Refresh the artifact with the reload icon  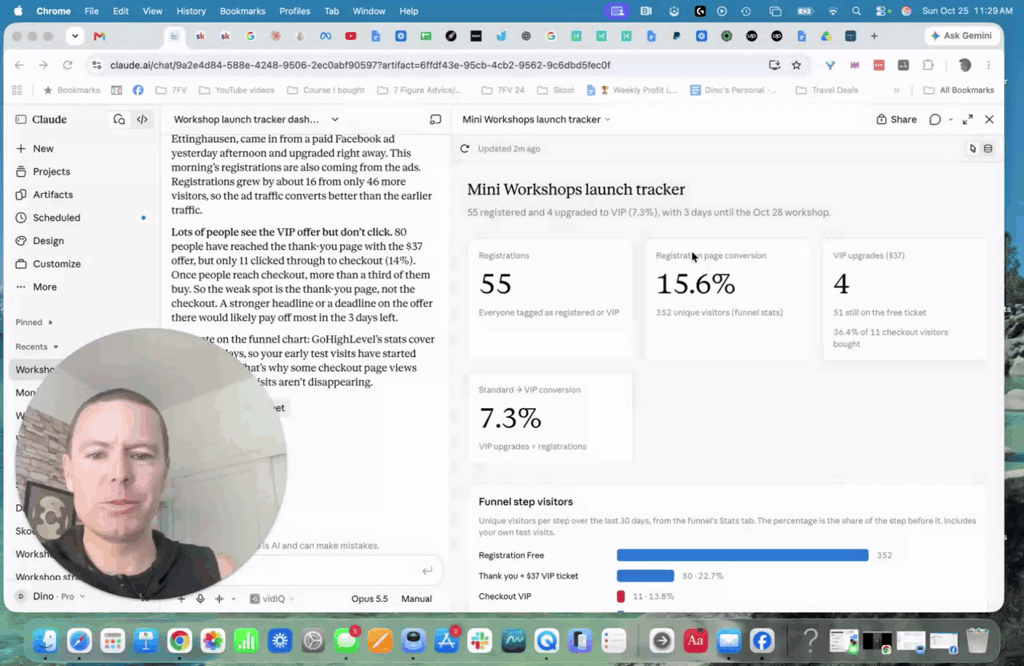[464, 149]
